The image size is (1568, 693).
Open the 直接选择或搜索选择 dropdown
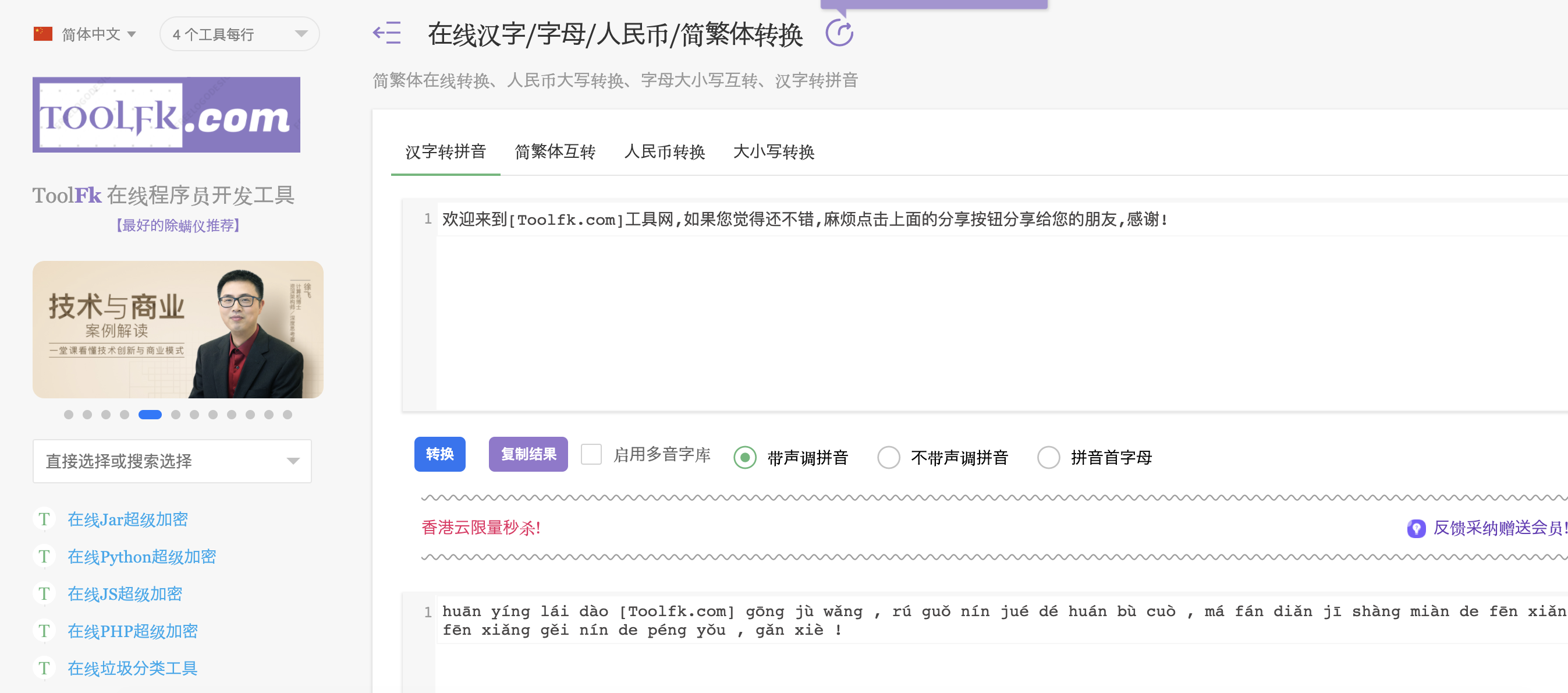click(172, 461)
